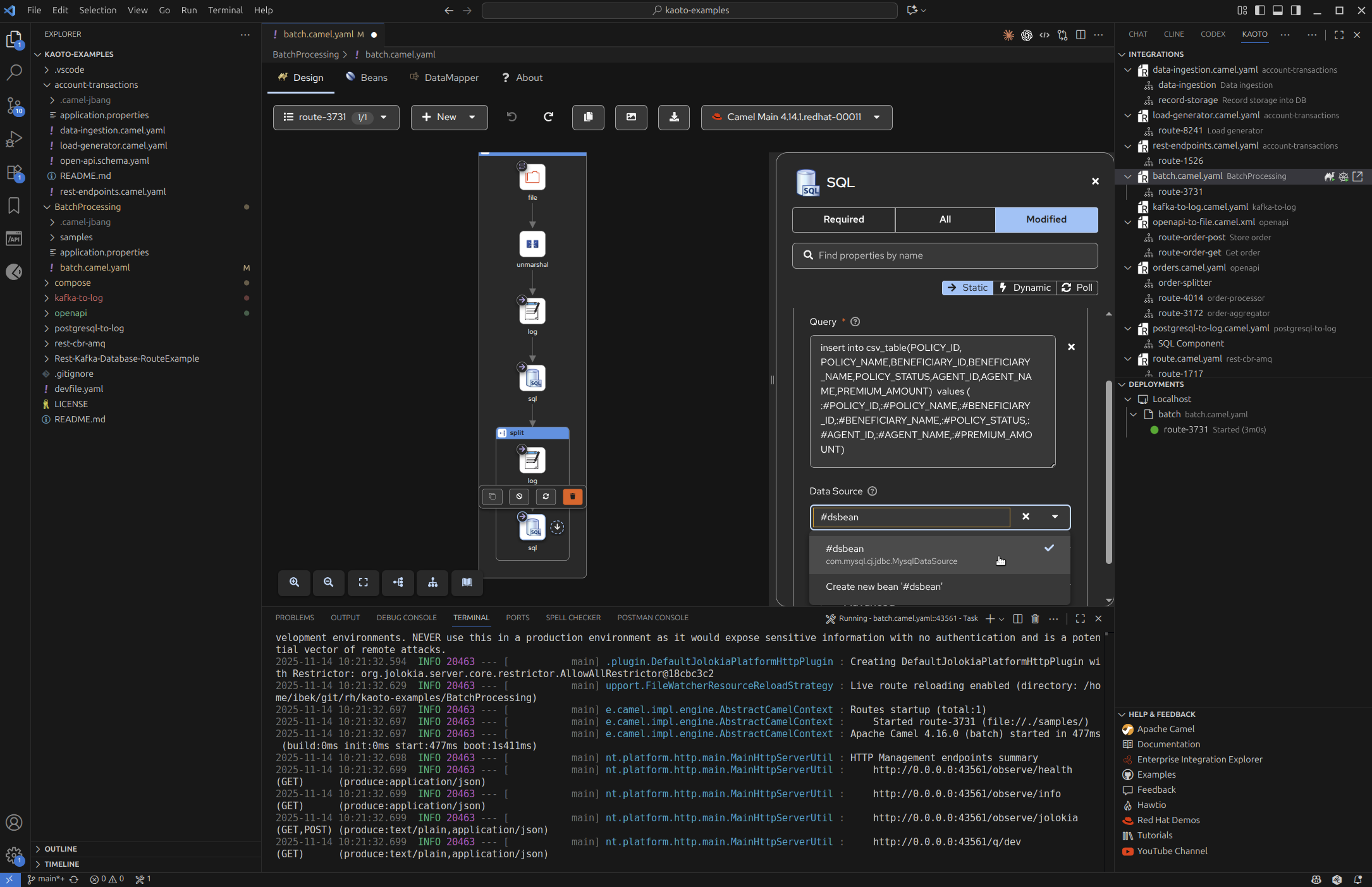Switch to horizontal layout in canvas controls

(398, 582)
